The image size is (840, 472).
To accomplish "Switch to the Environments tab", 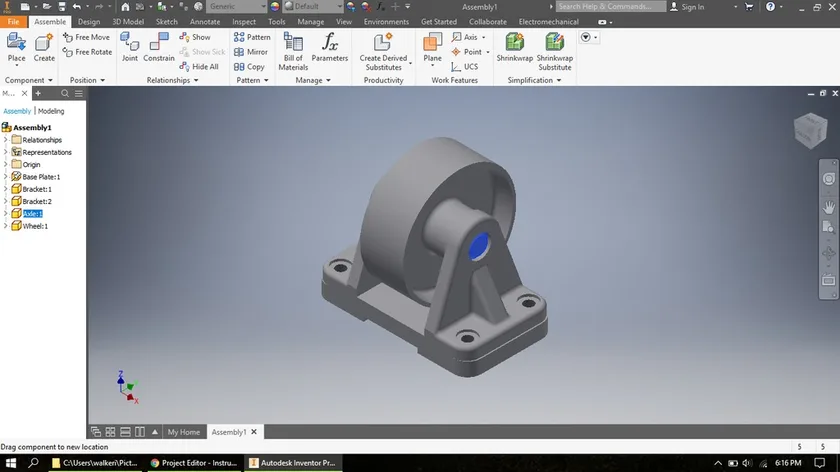I will click(386, 21).
